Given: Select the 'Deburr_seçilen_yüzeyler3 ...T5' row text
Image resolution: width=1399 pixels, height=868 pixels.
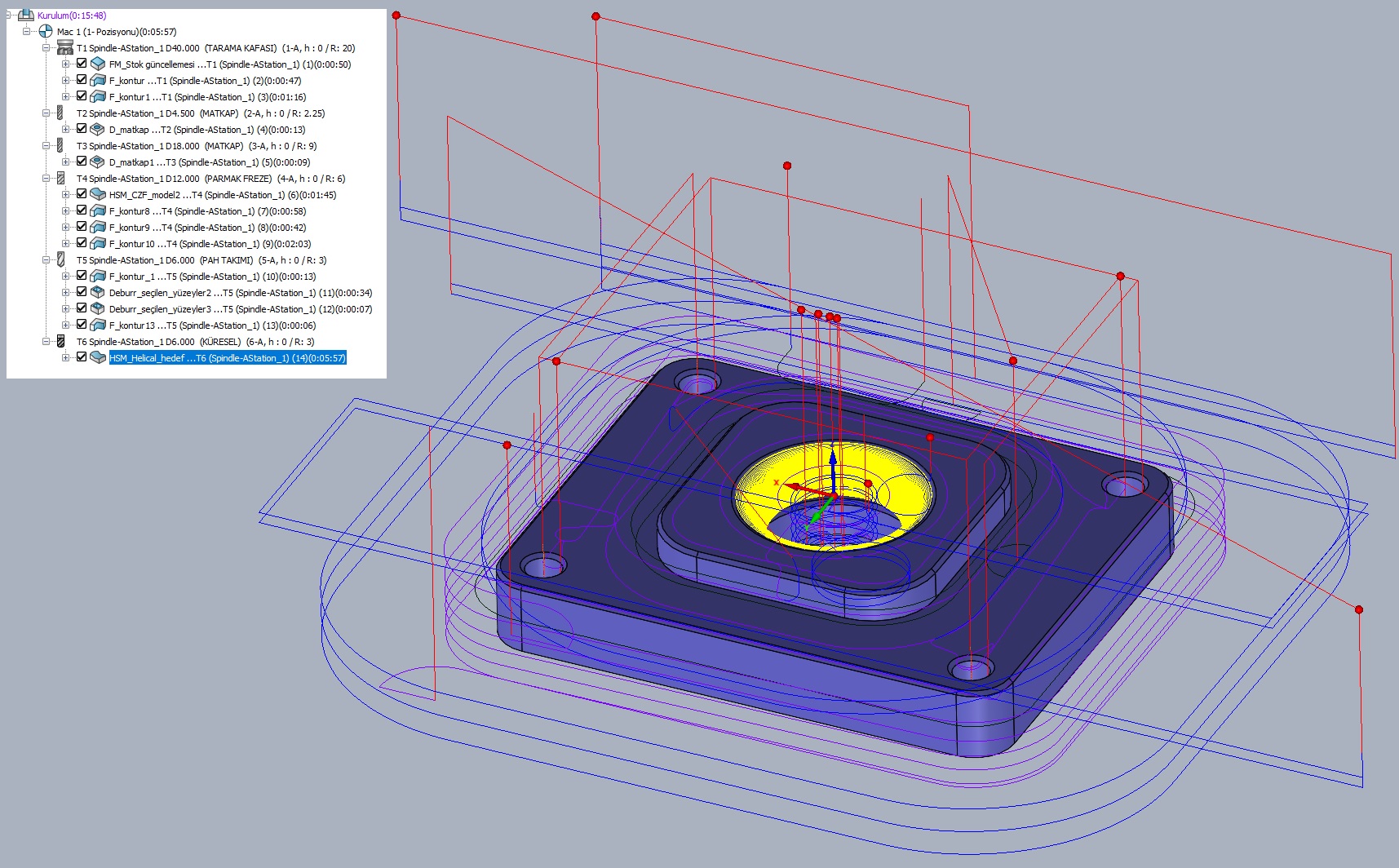Looking at the screenshot, I should pos(241,309).
